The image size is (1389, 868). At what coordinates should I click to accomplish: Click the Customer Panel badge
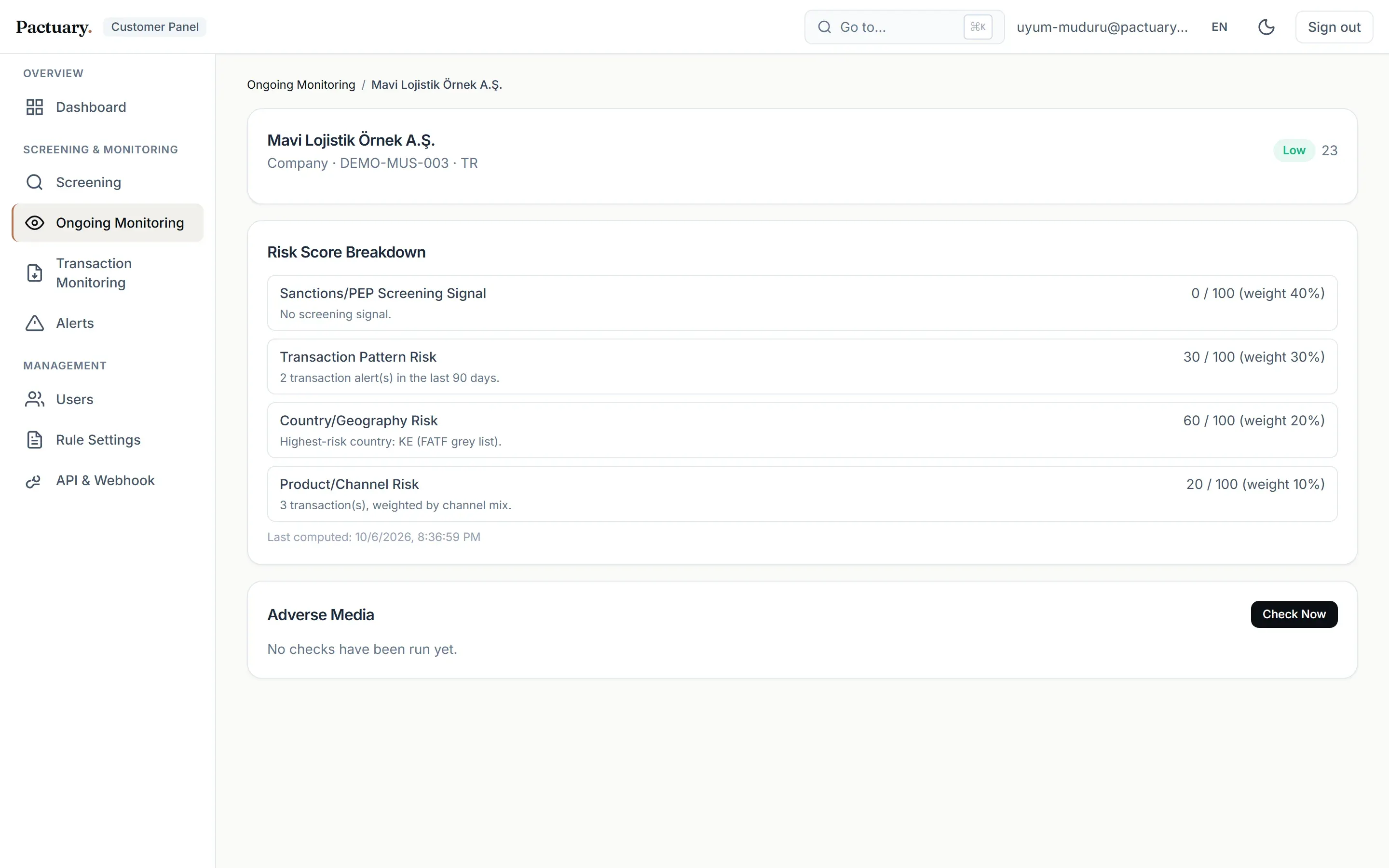tap(155, 27)
